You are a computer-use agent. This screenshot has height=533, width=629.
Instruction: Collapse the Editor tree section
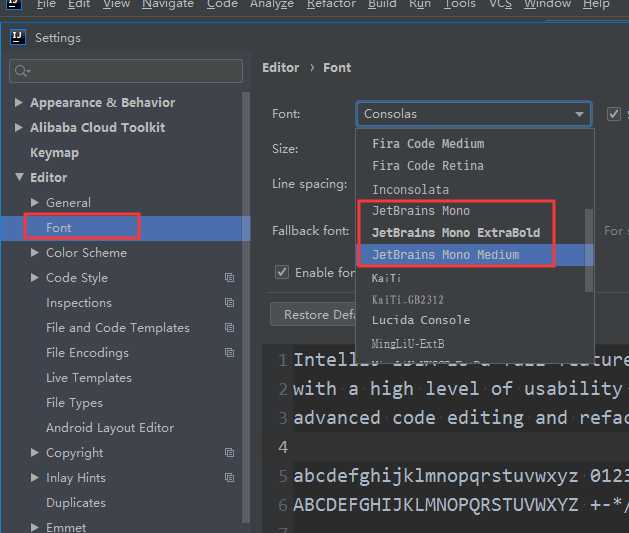(19, 178)
